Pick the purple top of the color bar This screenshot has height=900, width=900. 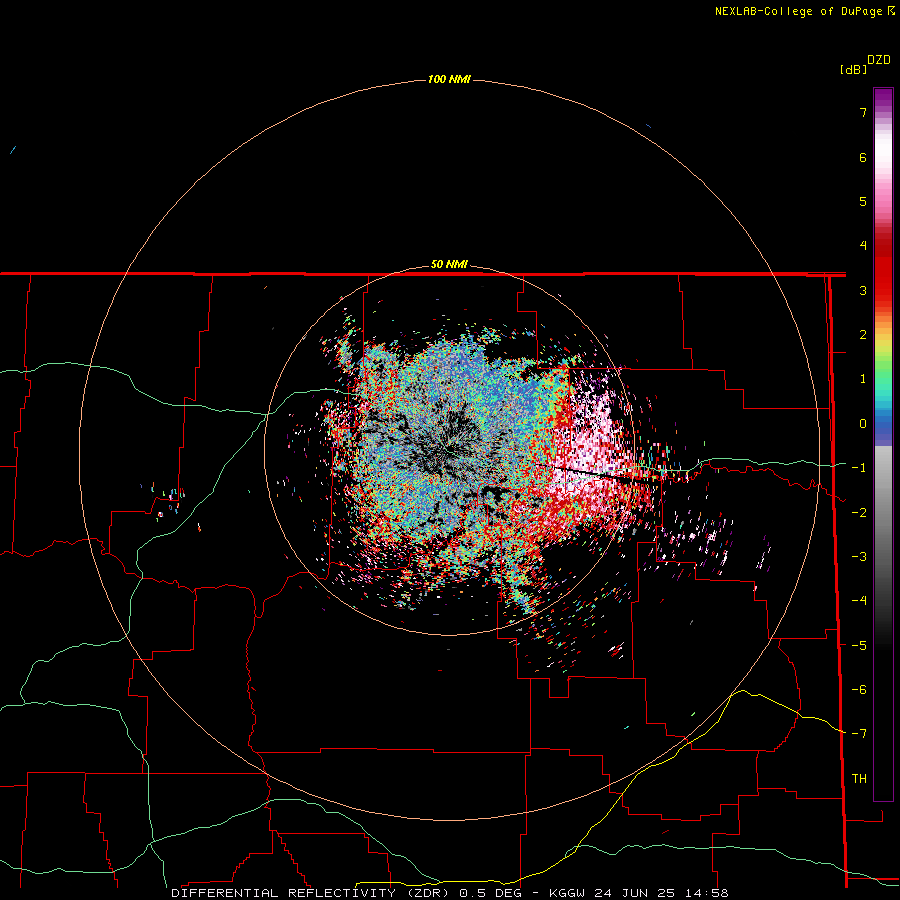pos(883,98)
